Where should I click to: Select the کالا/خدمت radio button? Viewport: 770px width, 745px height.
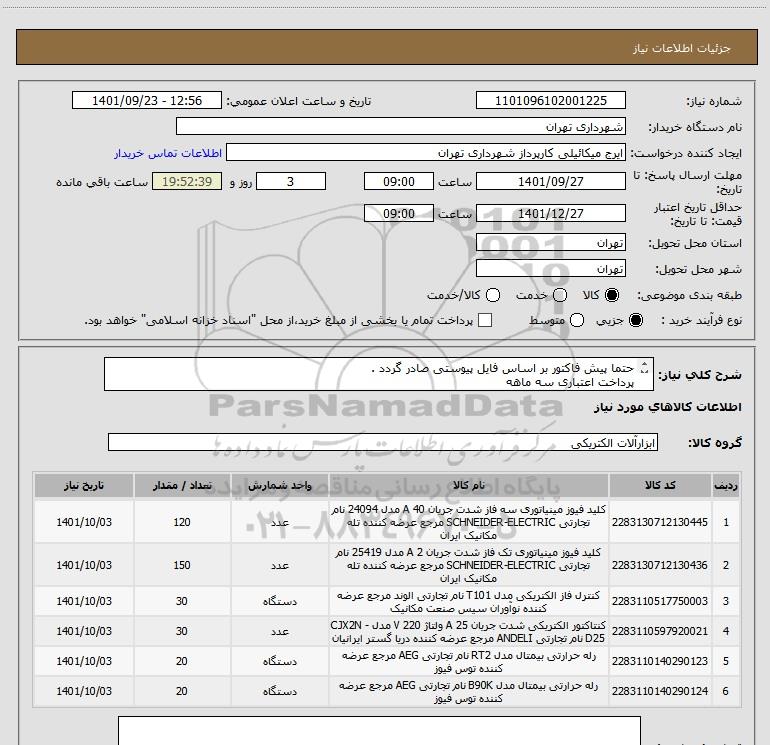[x=493, y=295]
